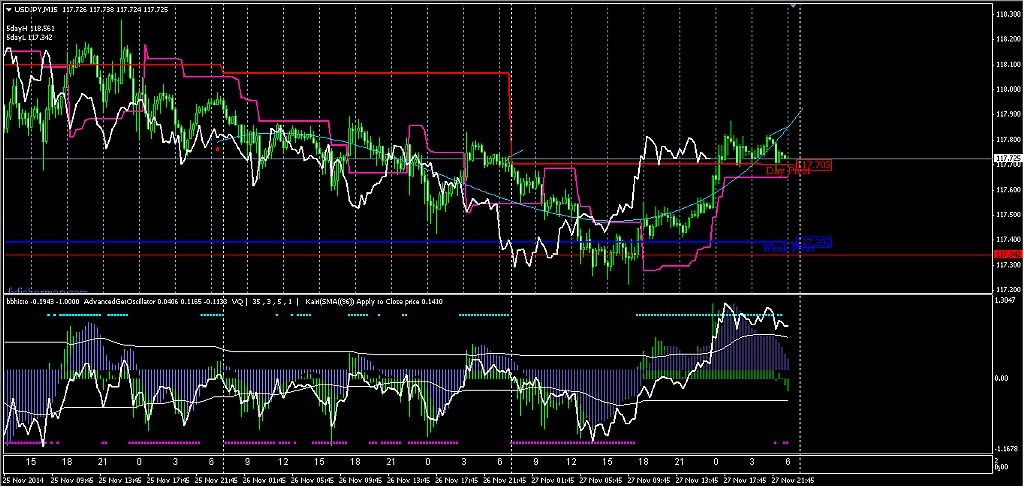1024x486 pixels.
Task: Click the 25 Nov 2014 date label
Action: tap(23, 479)
